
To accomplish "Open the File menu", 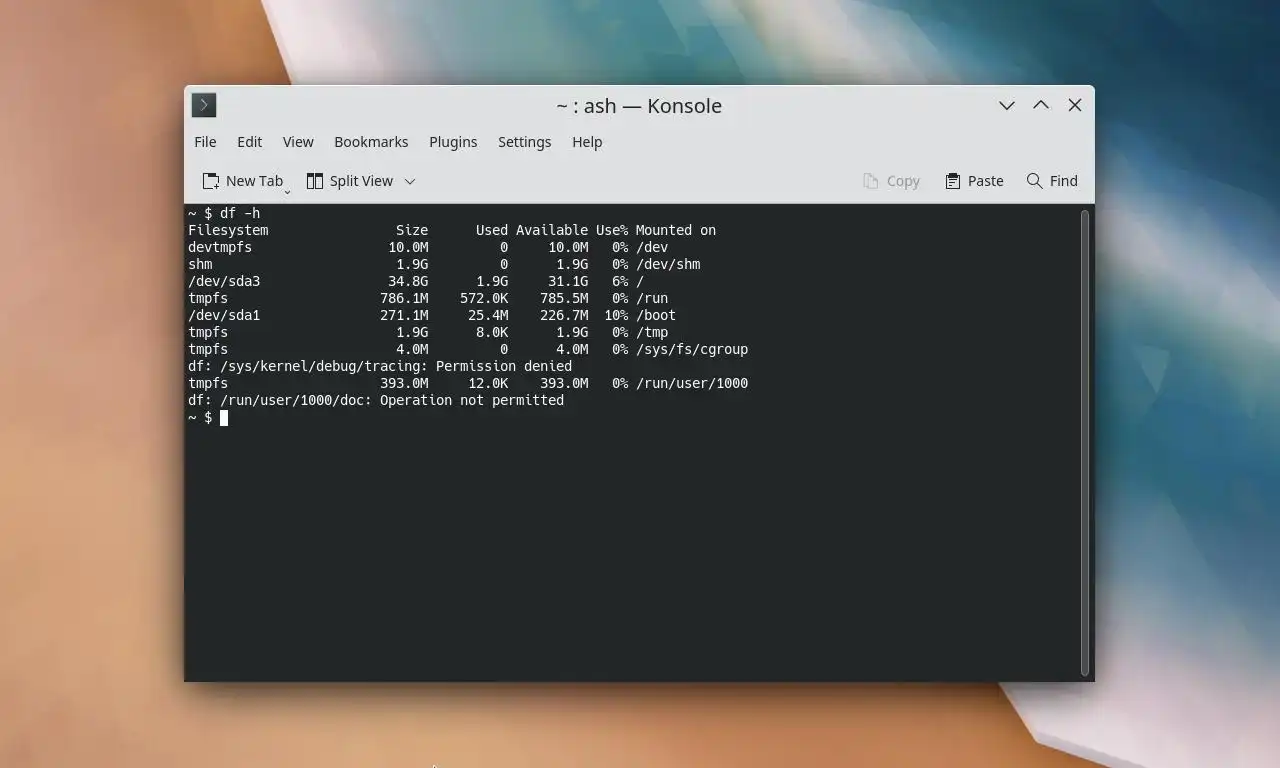I will tap(205, 142).
